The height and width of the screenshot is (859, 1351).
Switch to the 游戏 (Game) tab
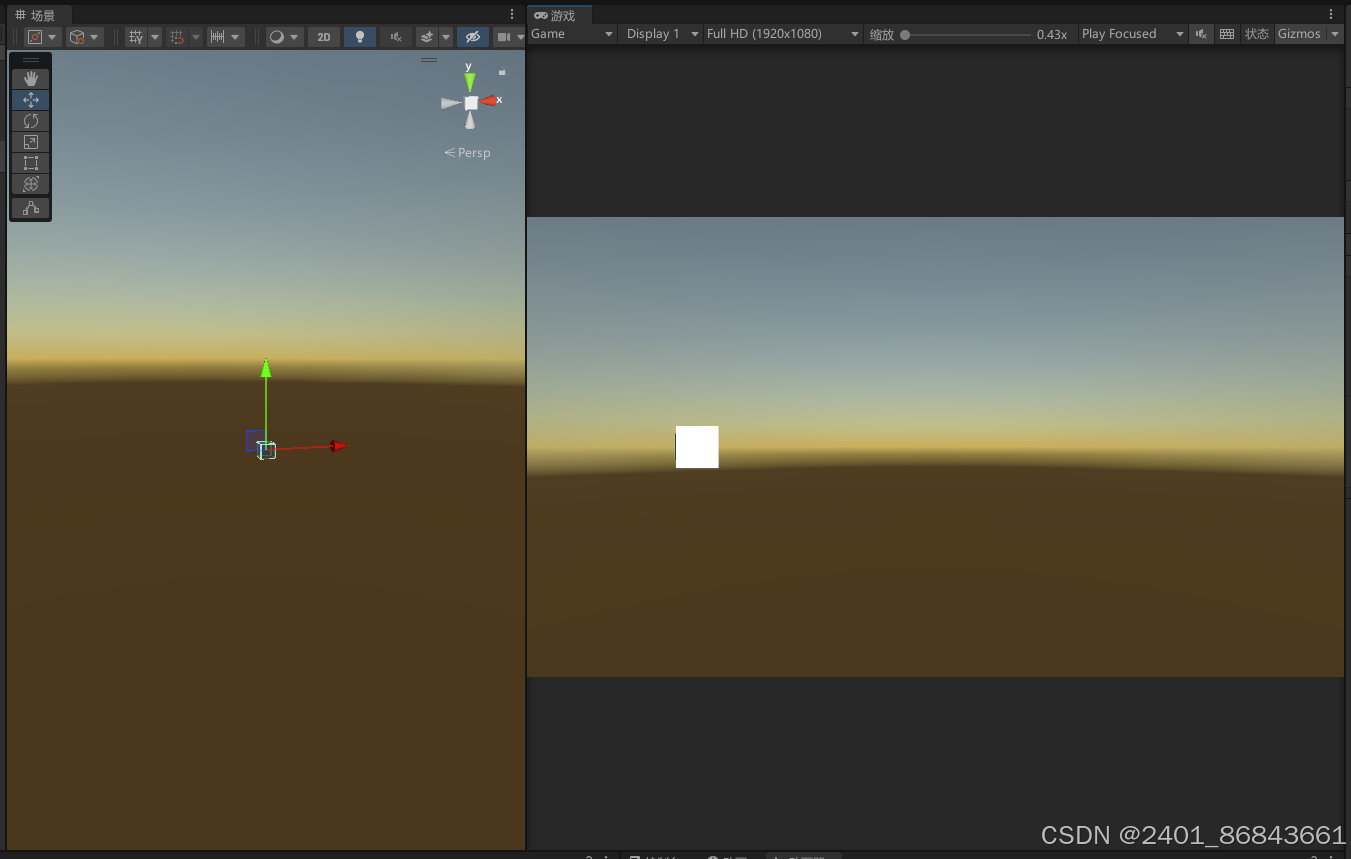pyautogui.click(x=558, y=15)
